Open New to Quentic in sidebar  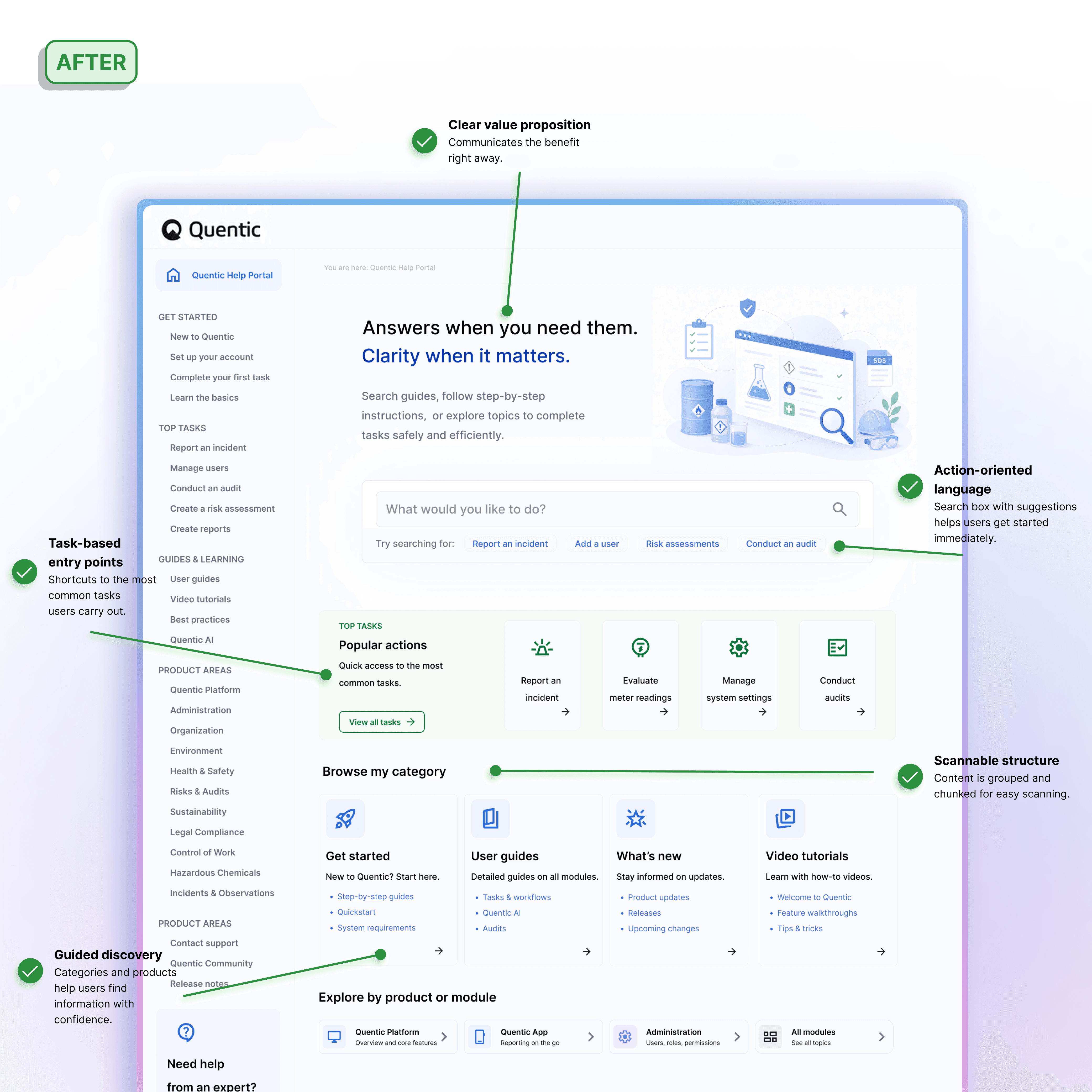pos(202,337)
